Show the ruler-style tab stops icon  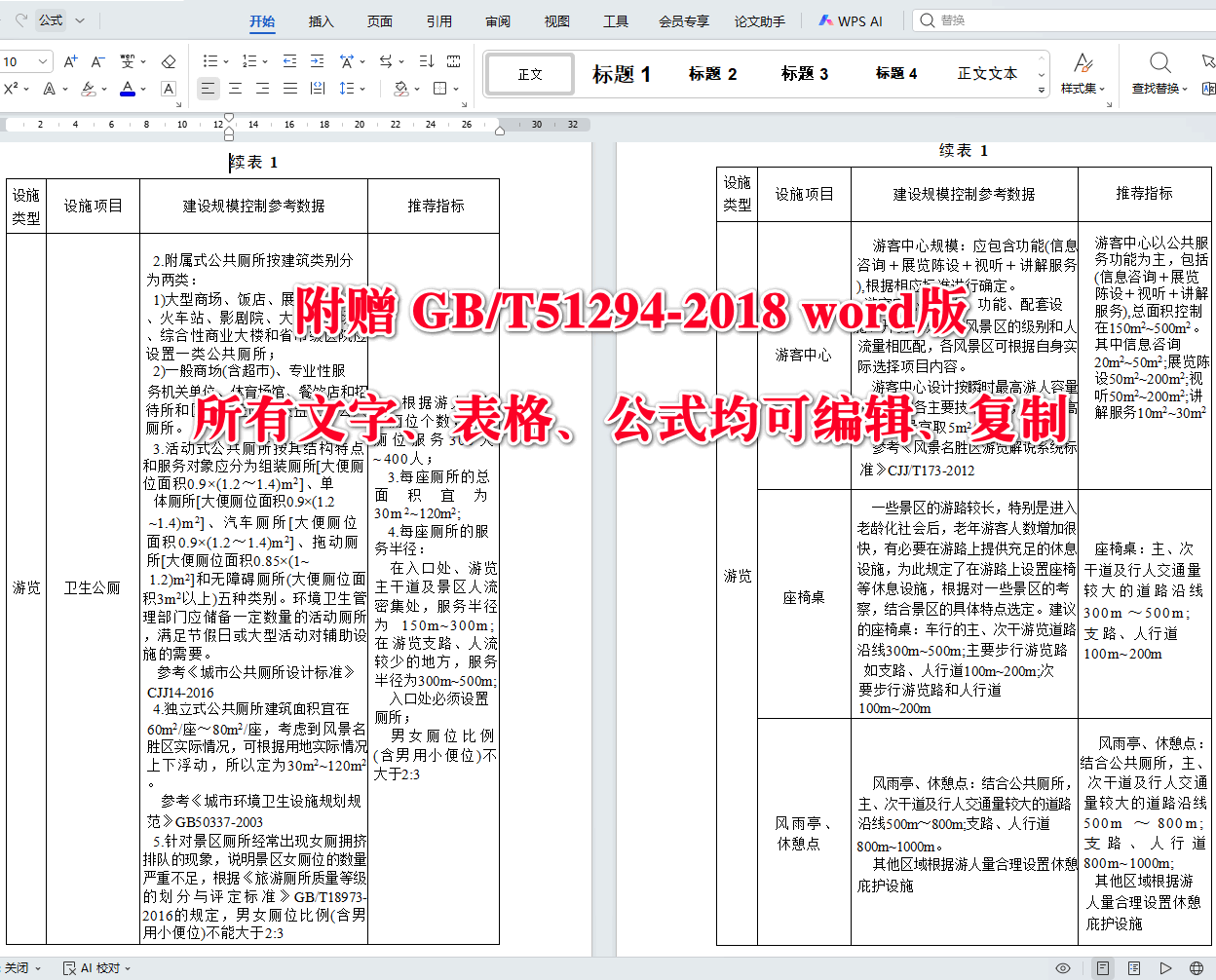[x=453, y=61]
